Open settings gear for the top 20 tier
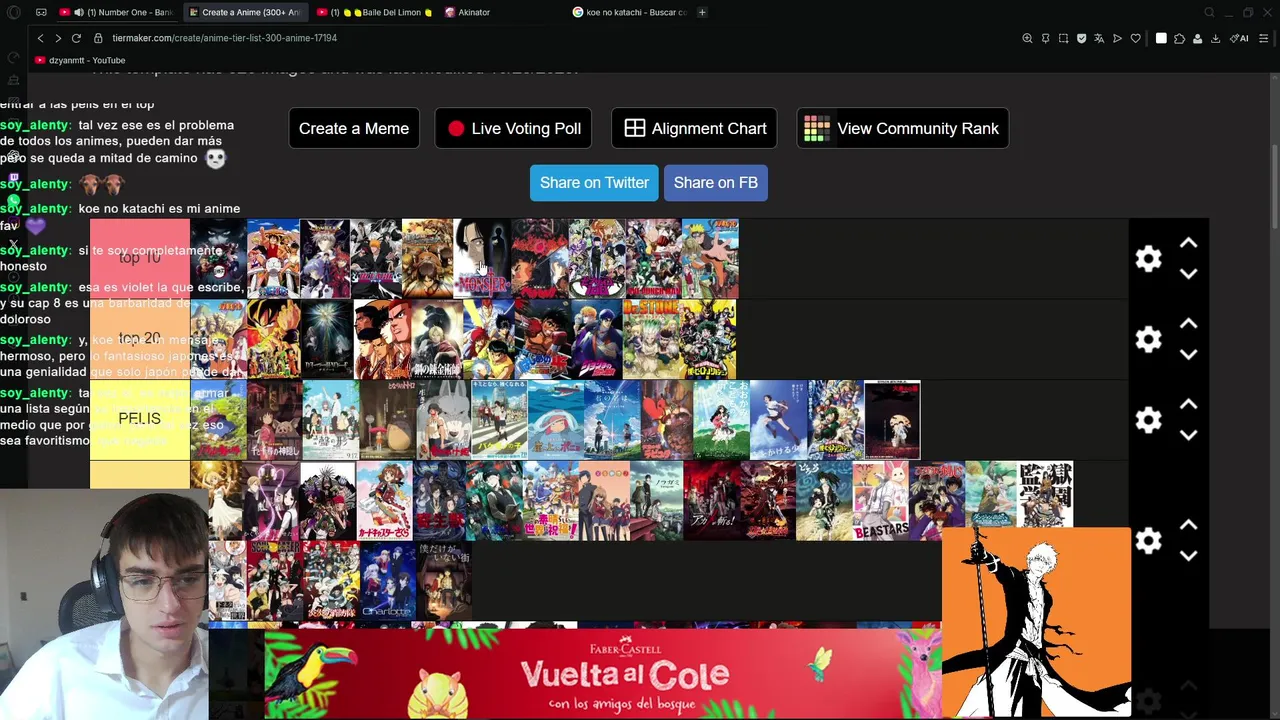1280x720 pixels. (x=1148, y=340)
